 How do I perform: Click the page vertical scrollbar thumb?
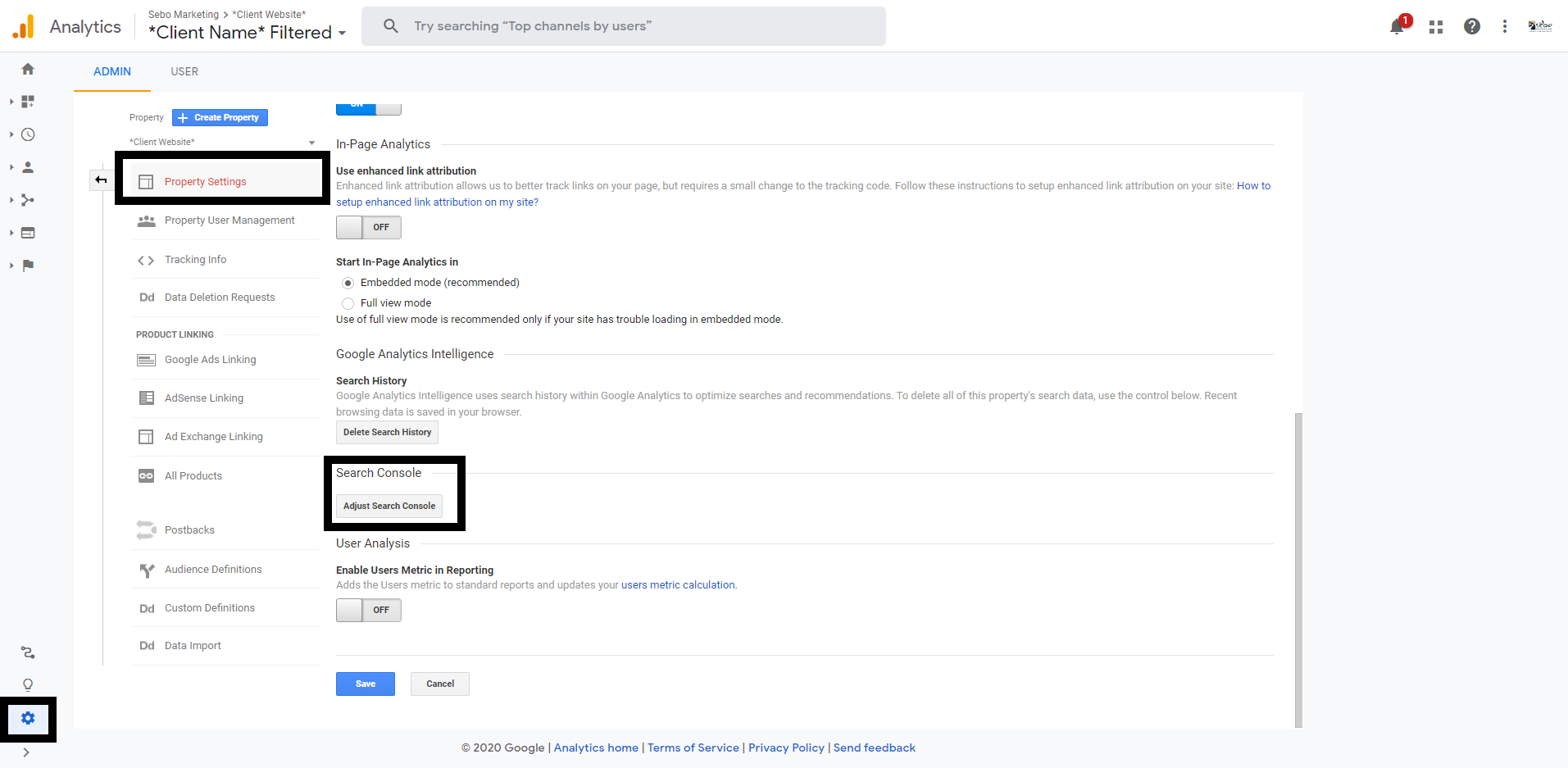[1298, 570]
